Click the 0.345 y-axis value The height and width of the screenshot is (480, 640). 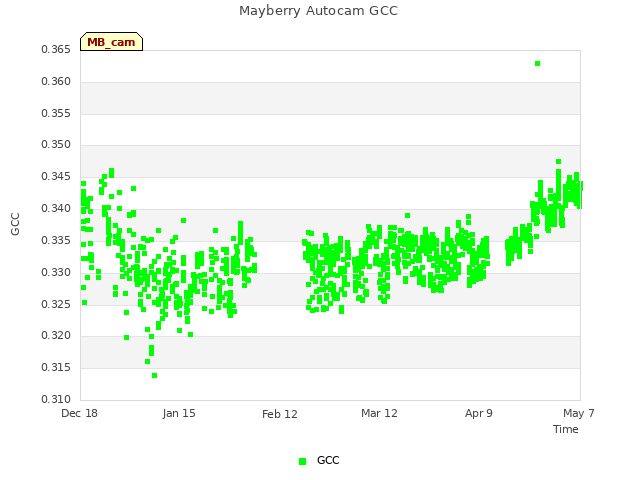56,177
